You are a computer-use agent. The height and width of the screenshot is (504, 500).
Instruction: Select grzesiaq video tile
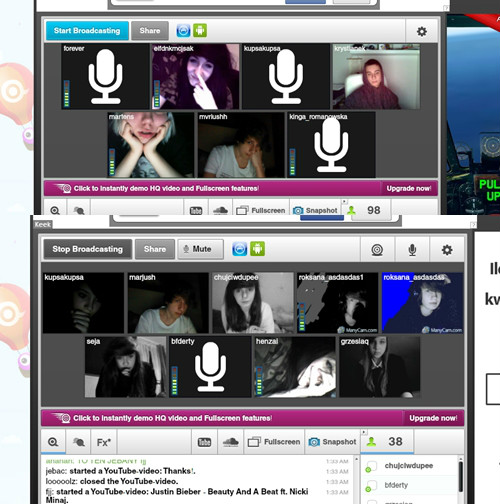[380, 367]
